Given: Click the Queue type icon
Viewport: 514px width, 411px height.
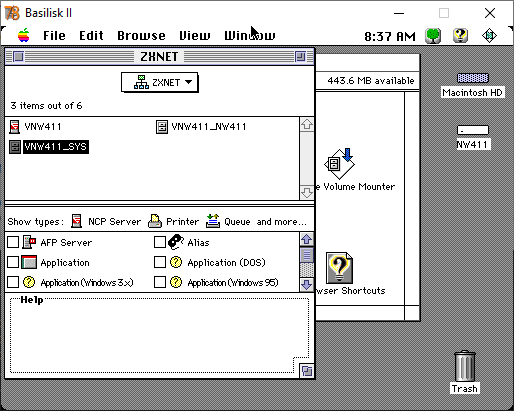Looking at the screenshot, I should pos(213,221).
